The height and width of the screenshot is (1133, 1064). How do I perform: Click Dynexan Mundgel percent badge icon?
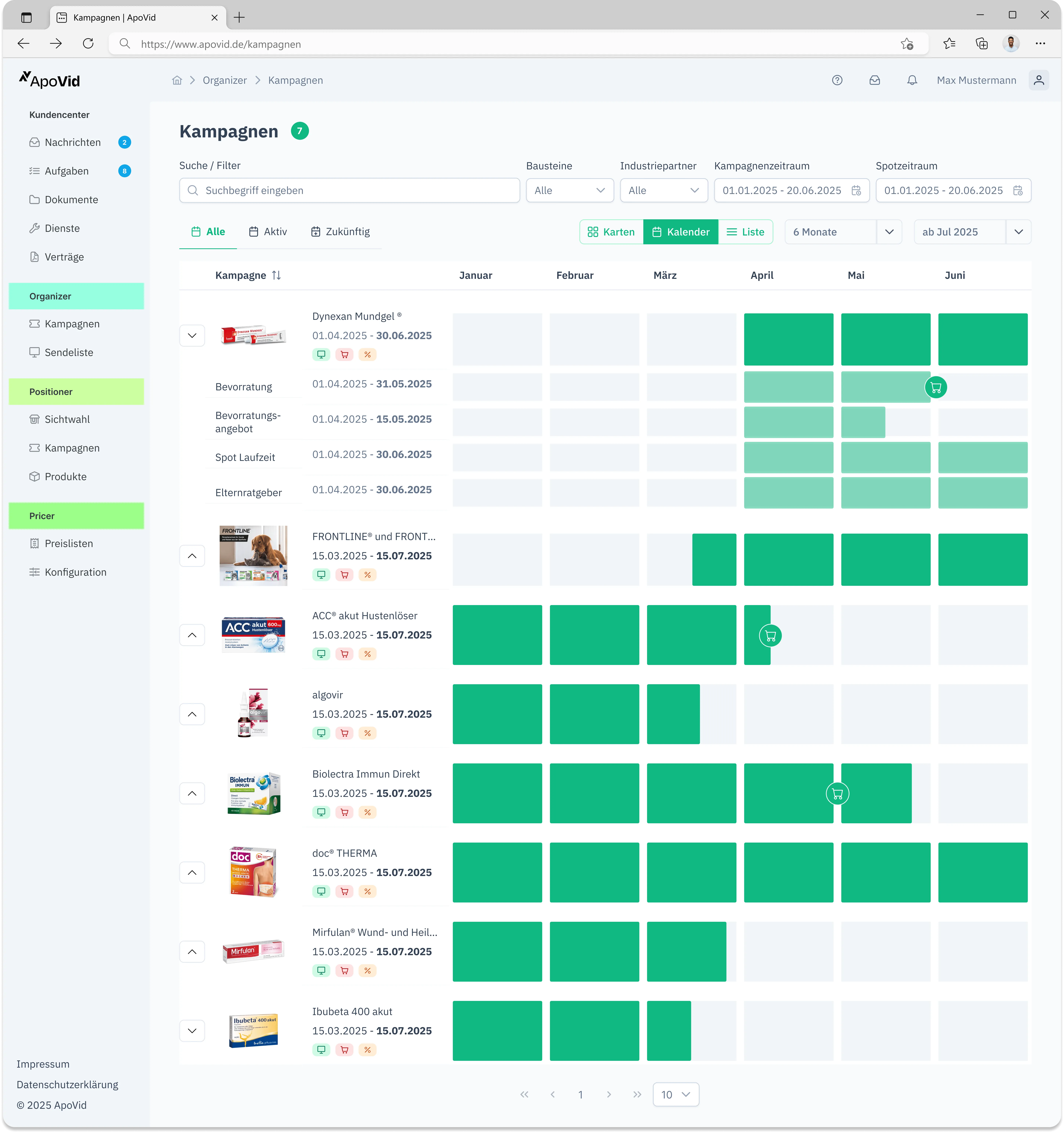pyautogui.click(x=368, y=355)
